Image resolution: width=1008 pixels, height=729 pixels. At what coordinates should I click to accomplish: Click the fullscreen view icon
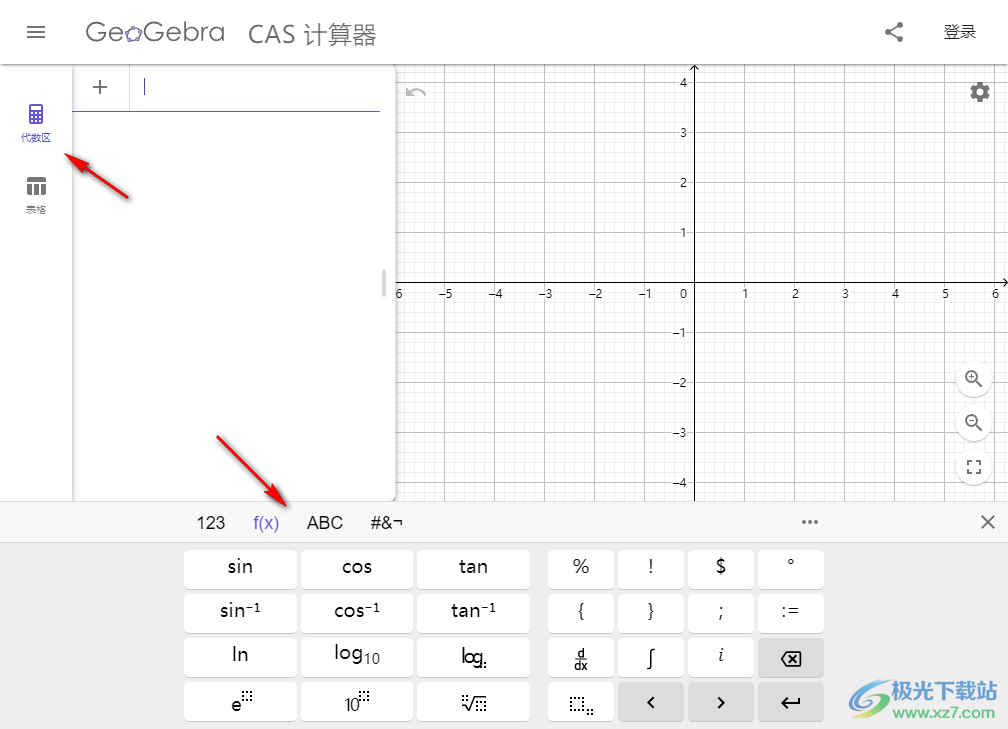[973, 466]
